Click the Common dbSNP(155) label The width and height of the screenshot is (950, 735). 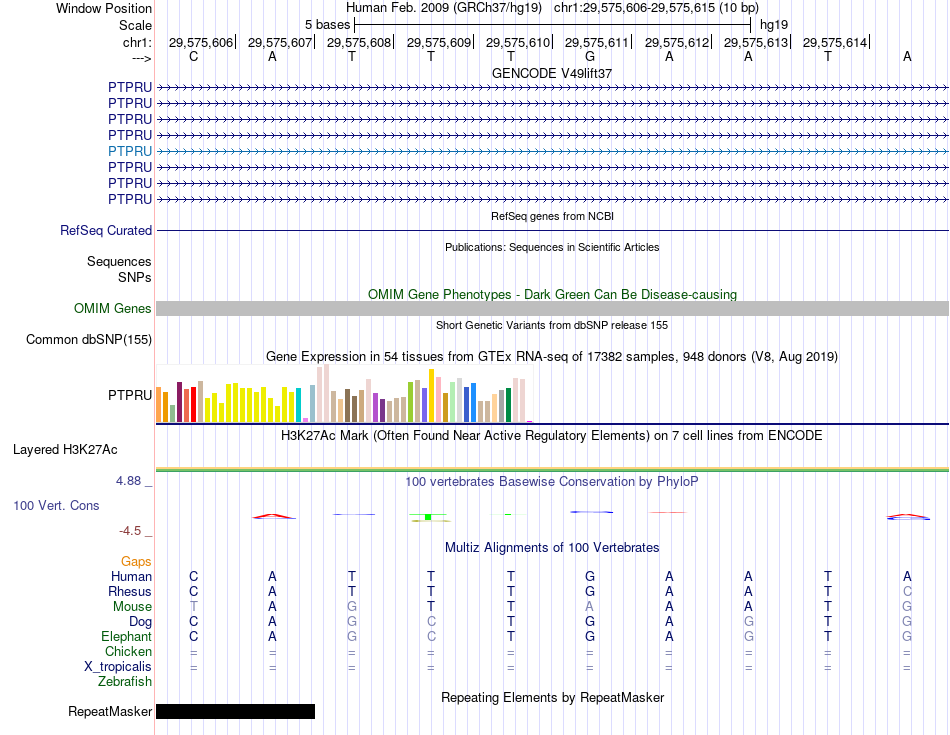89,339
